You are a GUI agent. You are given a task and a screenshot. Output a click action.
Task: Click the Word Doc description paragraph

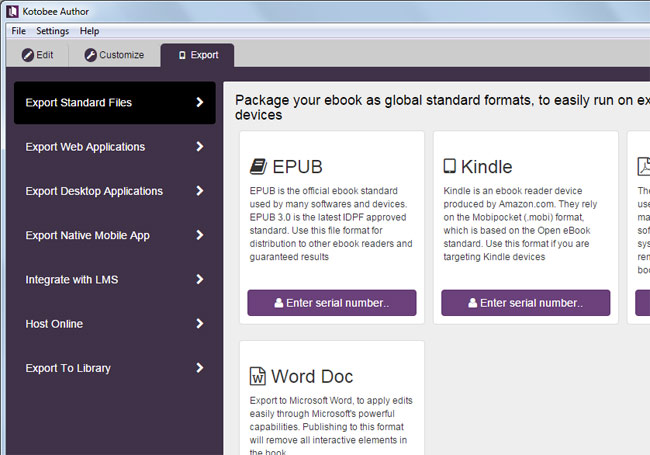[x=331, y=425]
